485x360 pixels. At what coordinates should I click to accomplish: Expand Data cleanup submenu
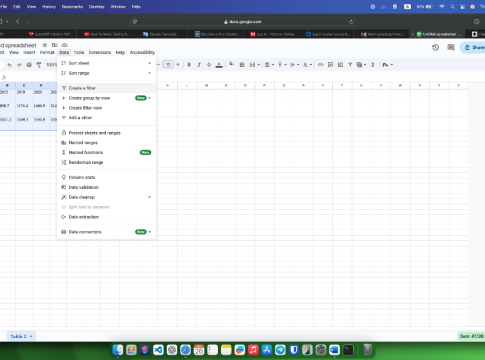(x=106, y=197)
